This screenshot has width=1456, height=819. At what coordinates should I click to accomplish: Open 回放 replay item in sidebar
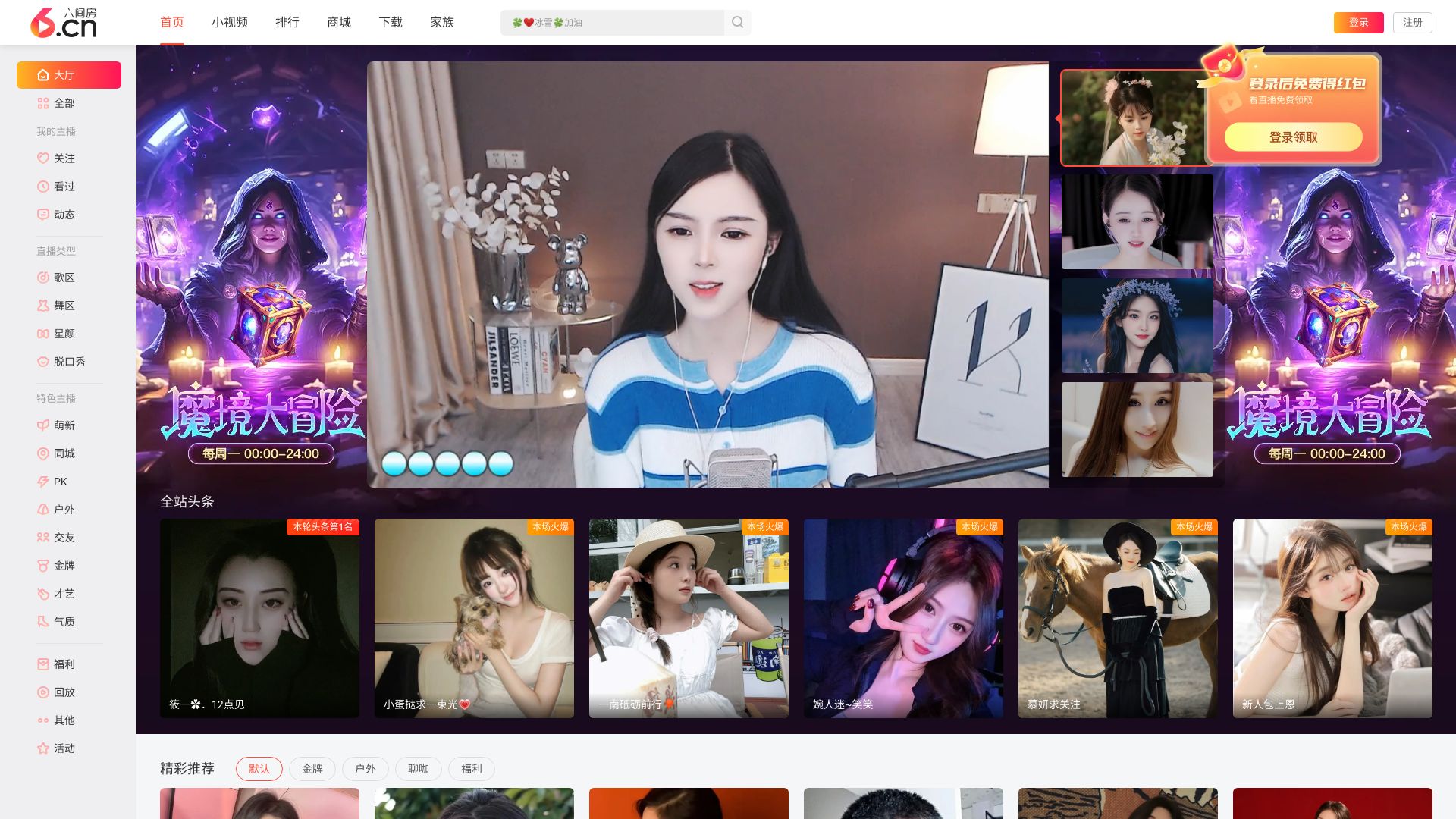pos(64,692)
